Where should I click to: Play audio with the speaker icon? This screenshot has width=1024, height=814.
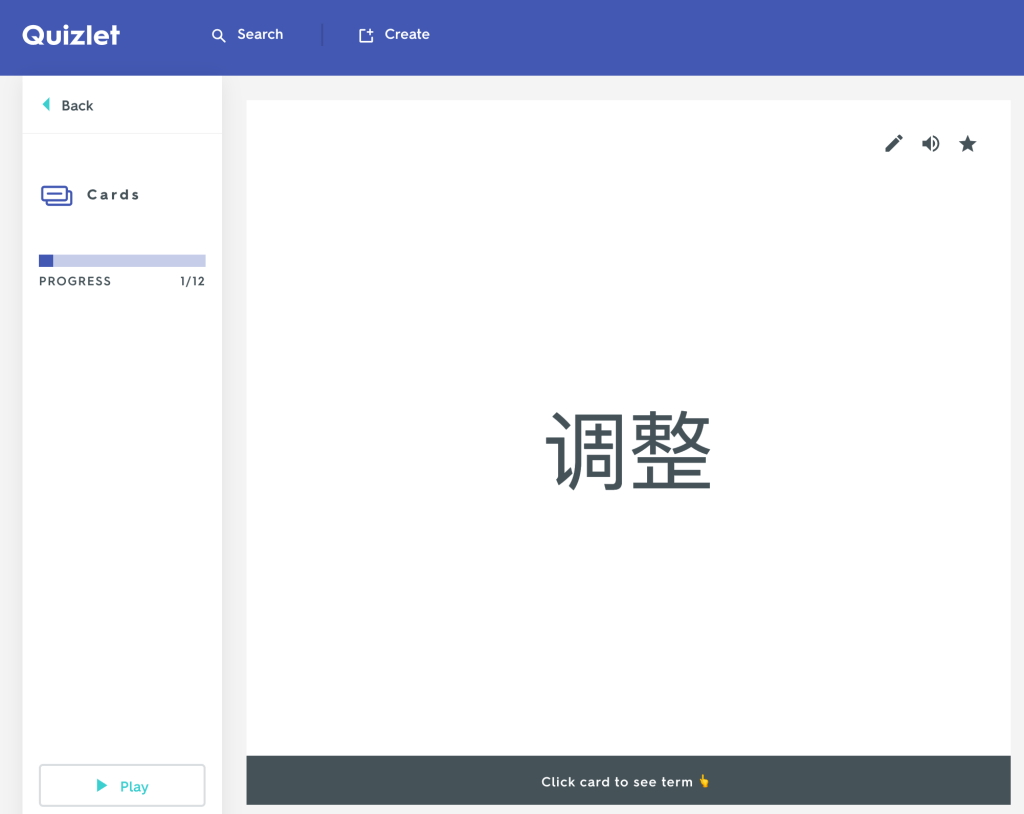tap(931, 144)
